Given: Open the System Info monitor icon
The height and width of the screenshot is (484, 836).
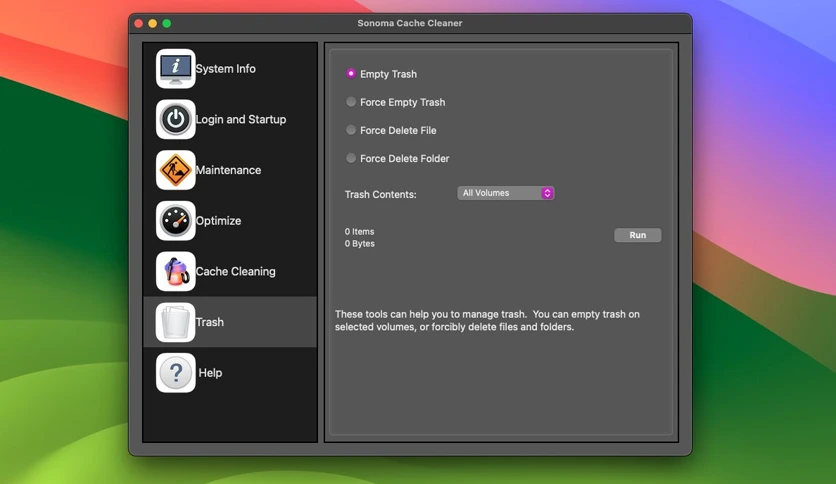Looking at the screenshot, I should 175,69.
